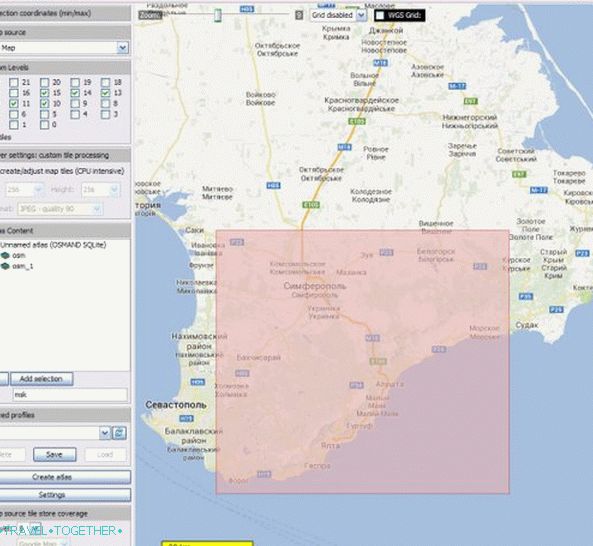593x546 pixels.
Task: Enable zoom level 19 checkbox
Action: coord(75,82)
